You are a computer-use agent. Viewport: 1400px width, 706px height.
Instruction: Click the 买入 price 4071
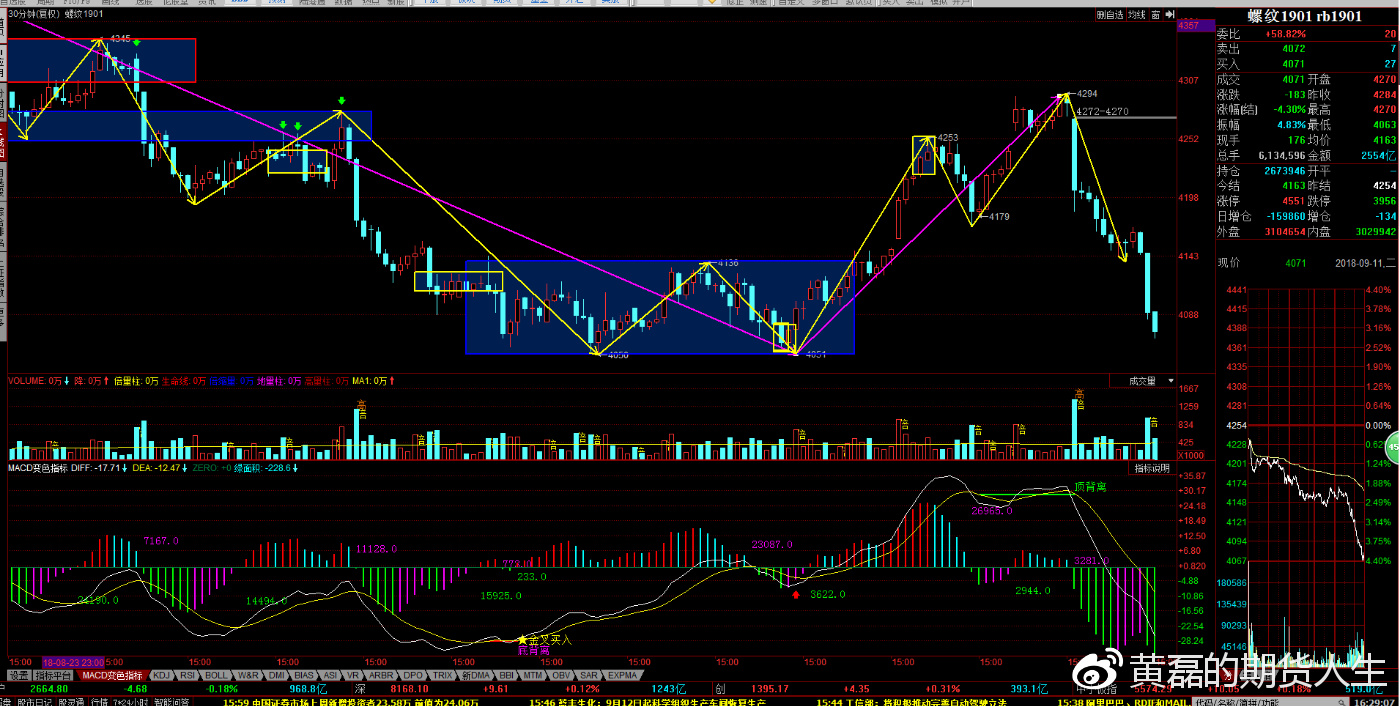click(x=1293, y=63)
